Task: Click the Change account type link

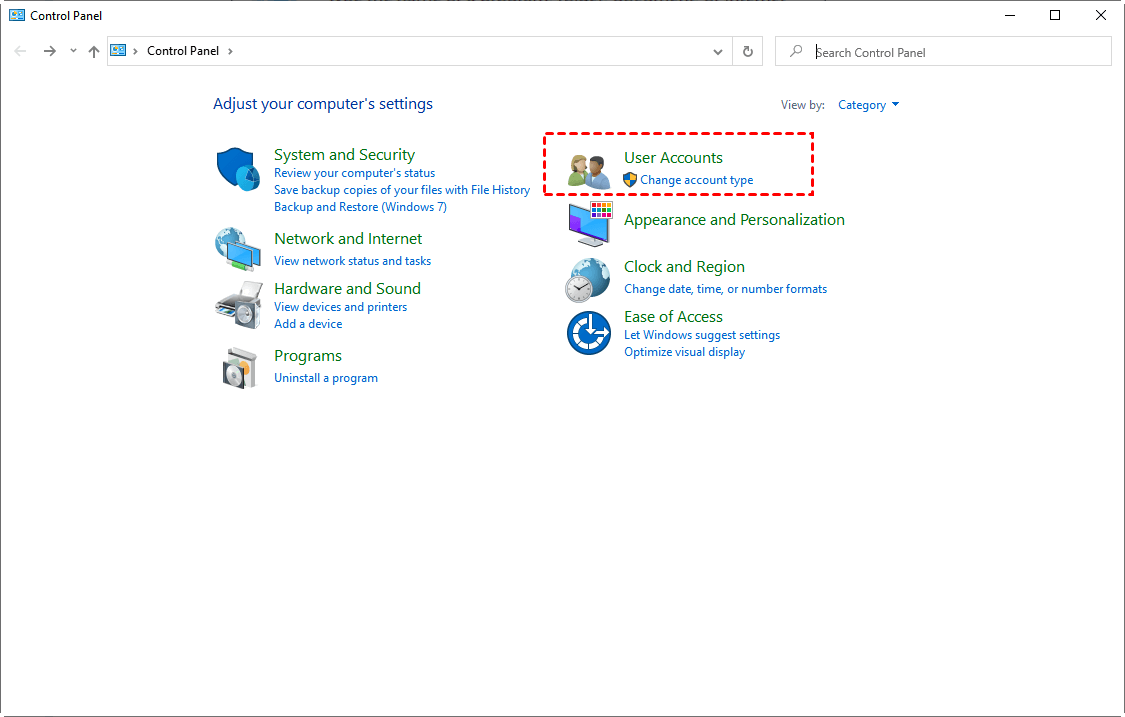Action: pyautogui.click(x=696, y=180)
